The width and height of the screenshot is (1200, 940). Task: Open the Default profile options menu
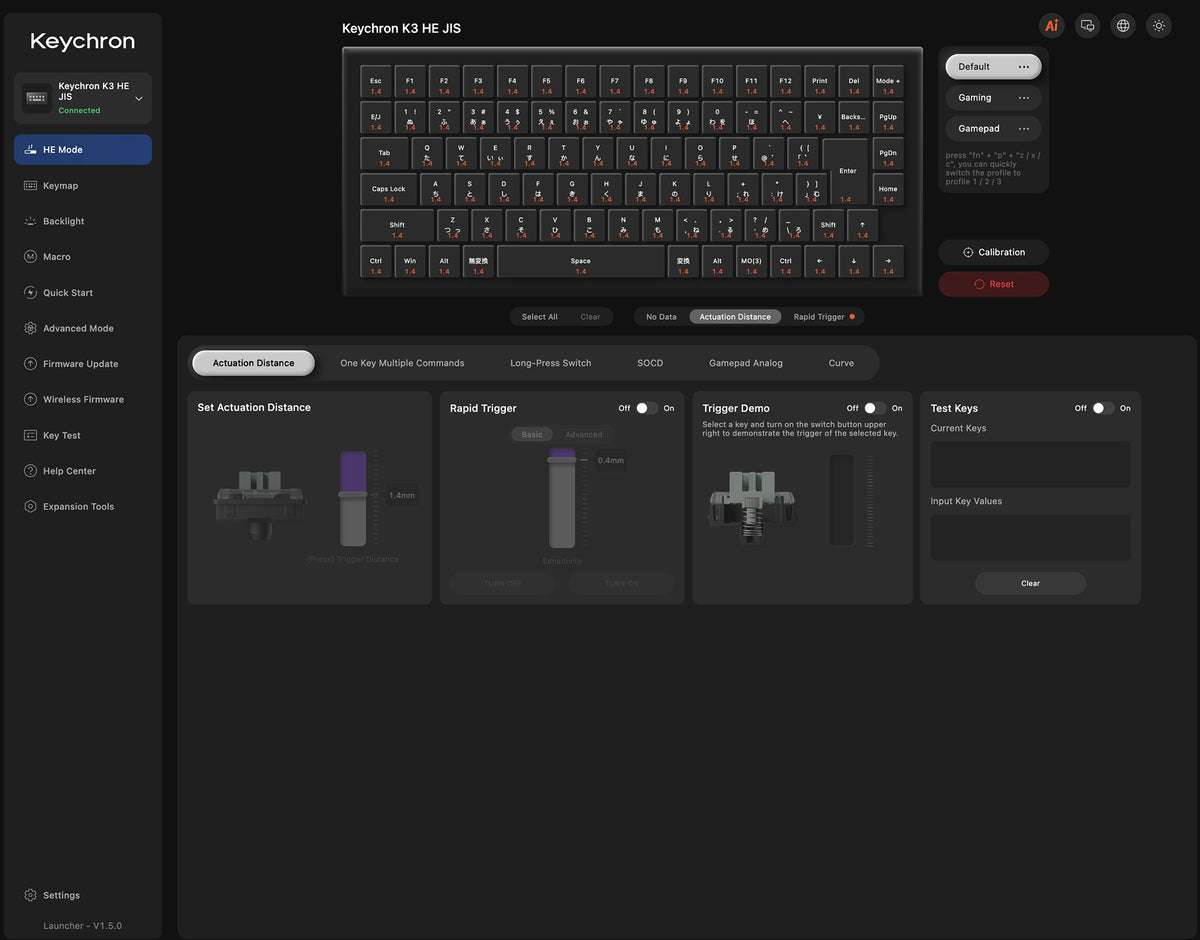tap(1024, 67)
